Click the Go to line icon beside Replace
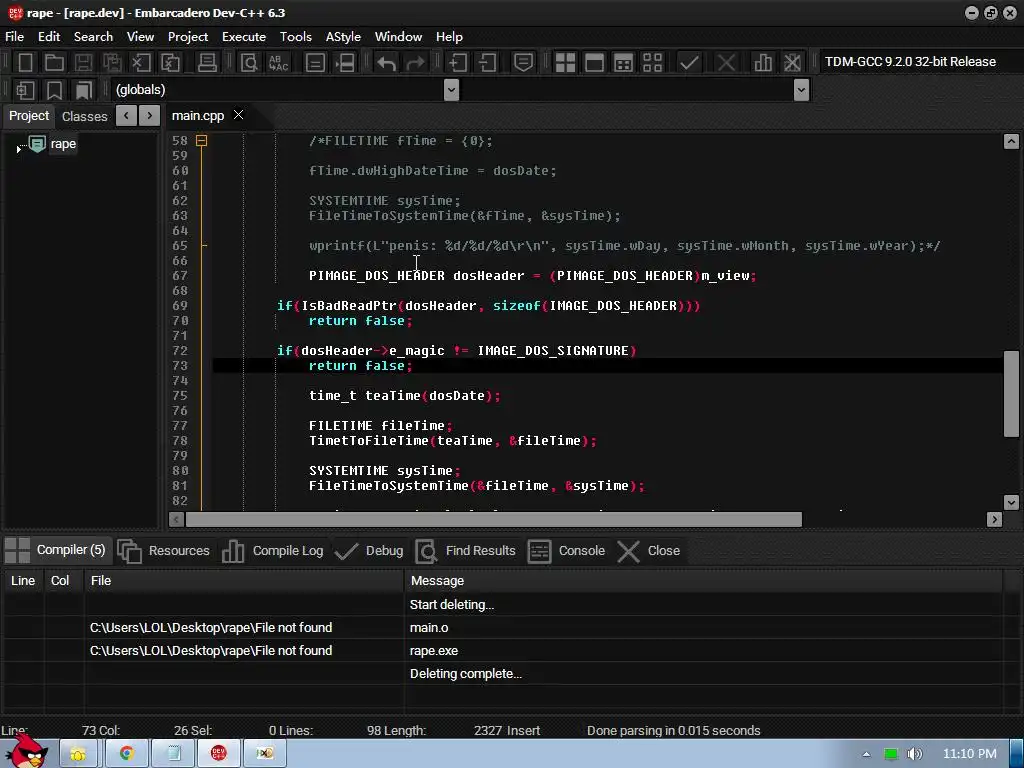1024x768 pixels. point(315,63)
